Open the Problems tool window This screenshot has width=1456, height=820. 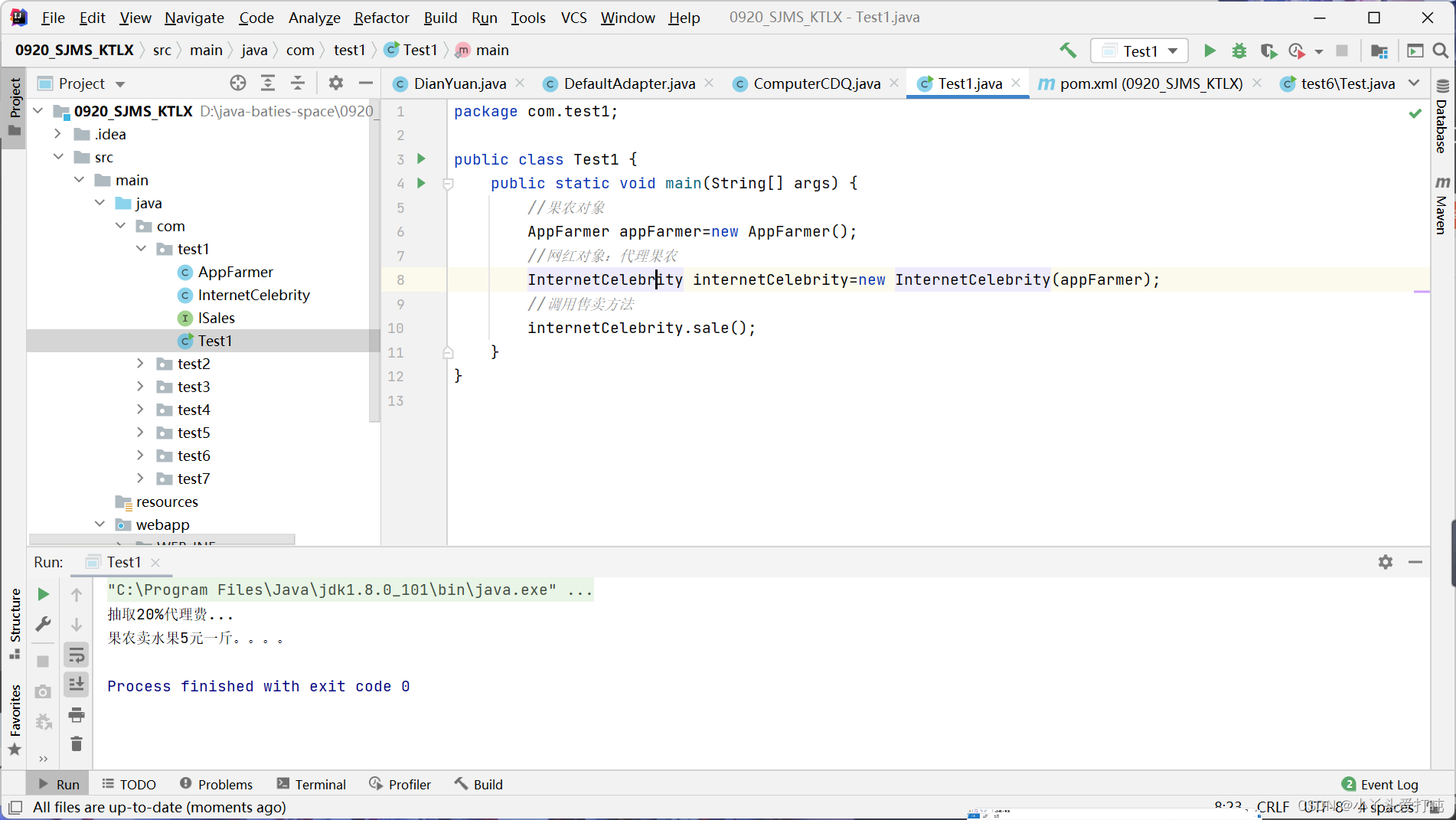[x=217, y=784]
